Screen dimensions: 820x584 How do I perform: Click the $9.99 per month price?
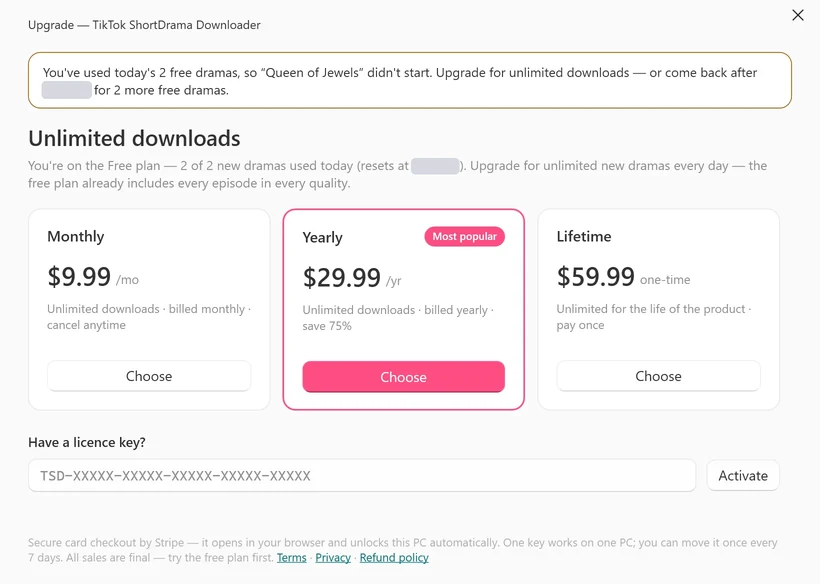coord(93,277)
